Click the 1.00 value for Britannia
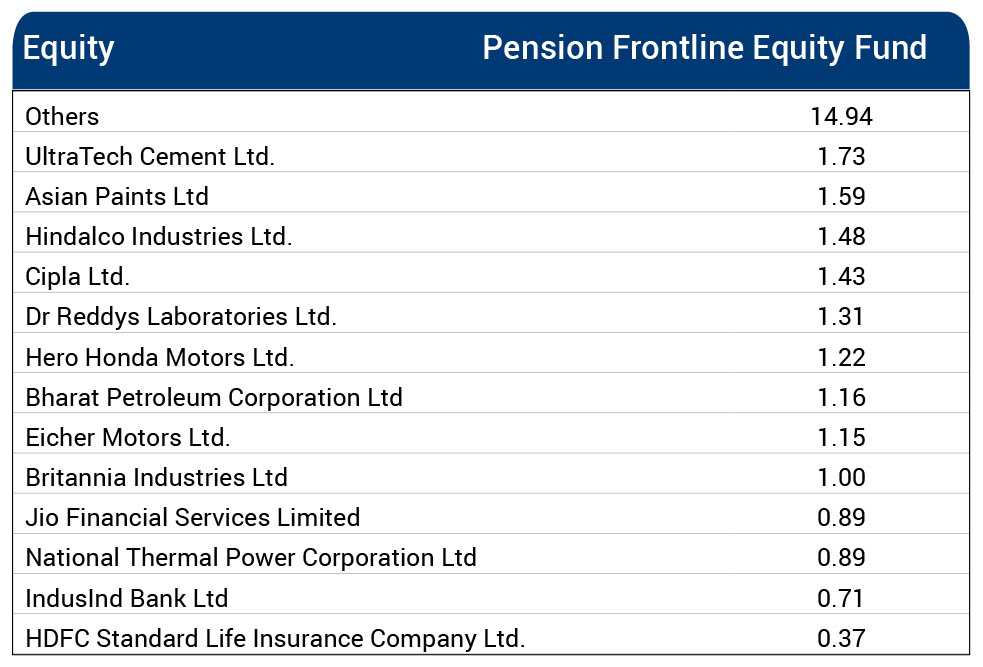Screen dimensions: 983x667 841,477
